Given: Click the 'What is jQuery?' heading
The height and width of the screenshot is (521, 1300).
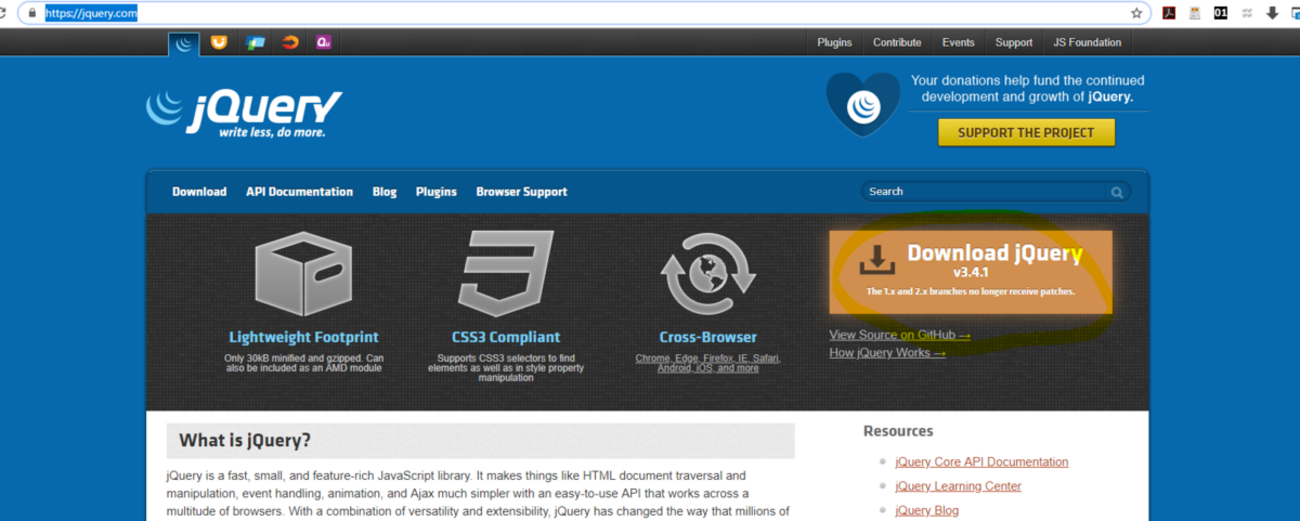Looking at the screenshot, I should pyautogui.click(x=245, y=440).
